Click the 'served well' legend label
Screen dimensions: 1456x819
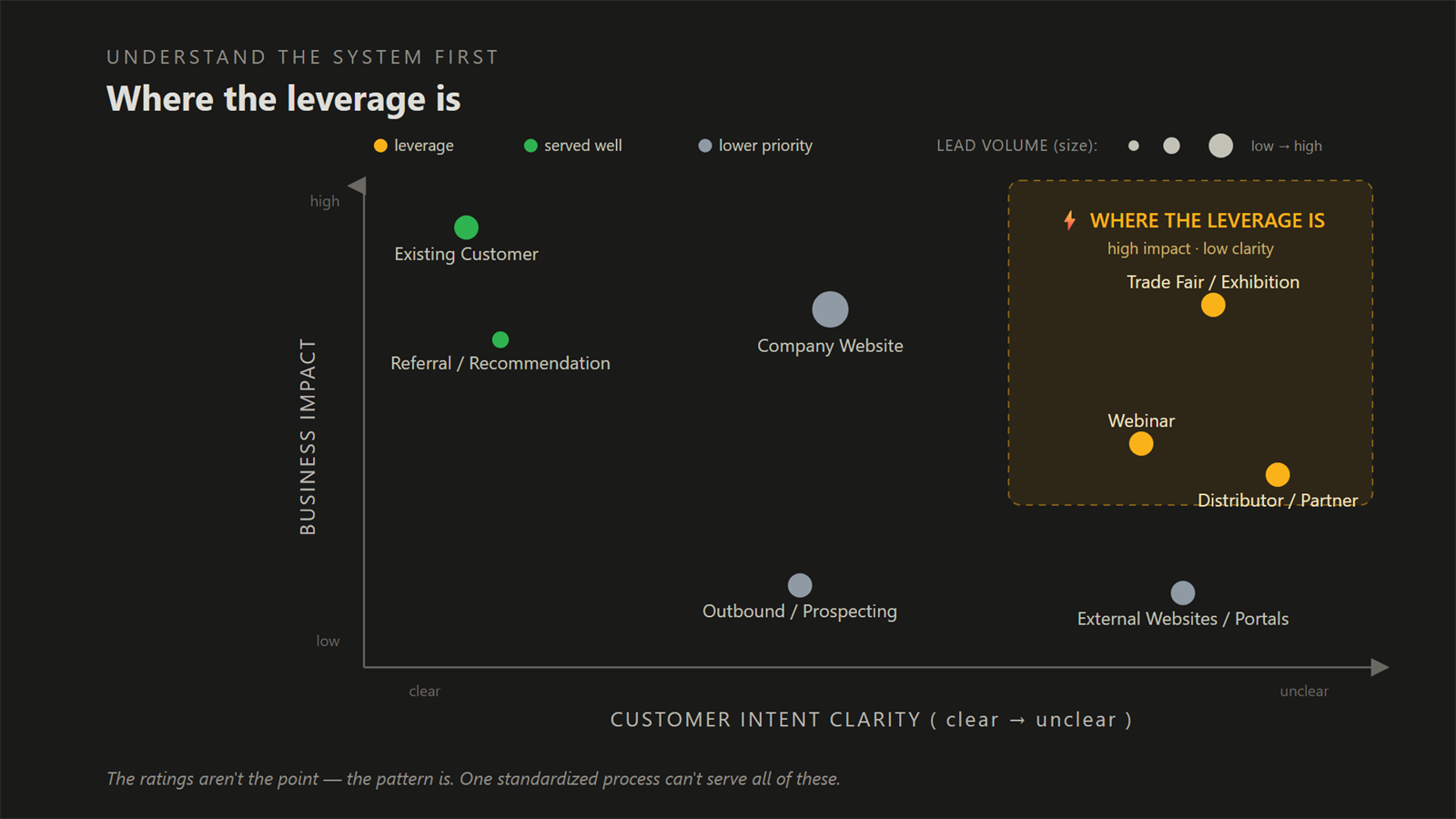[x=583, y=146]
